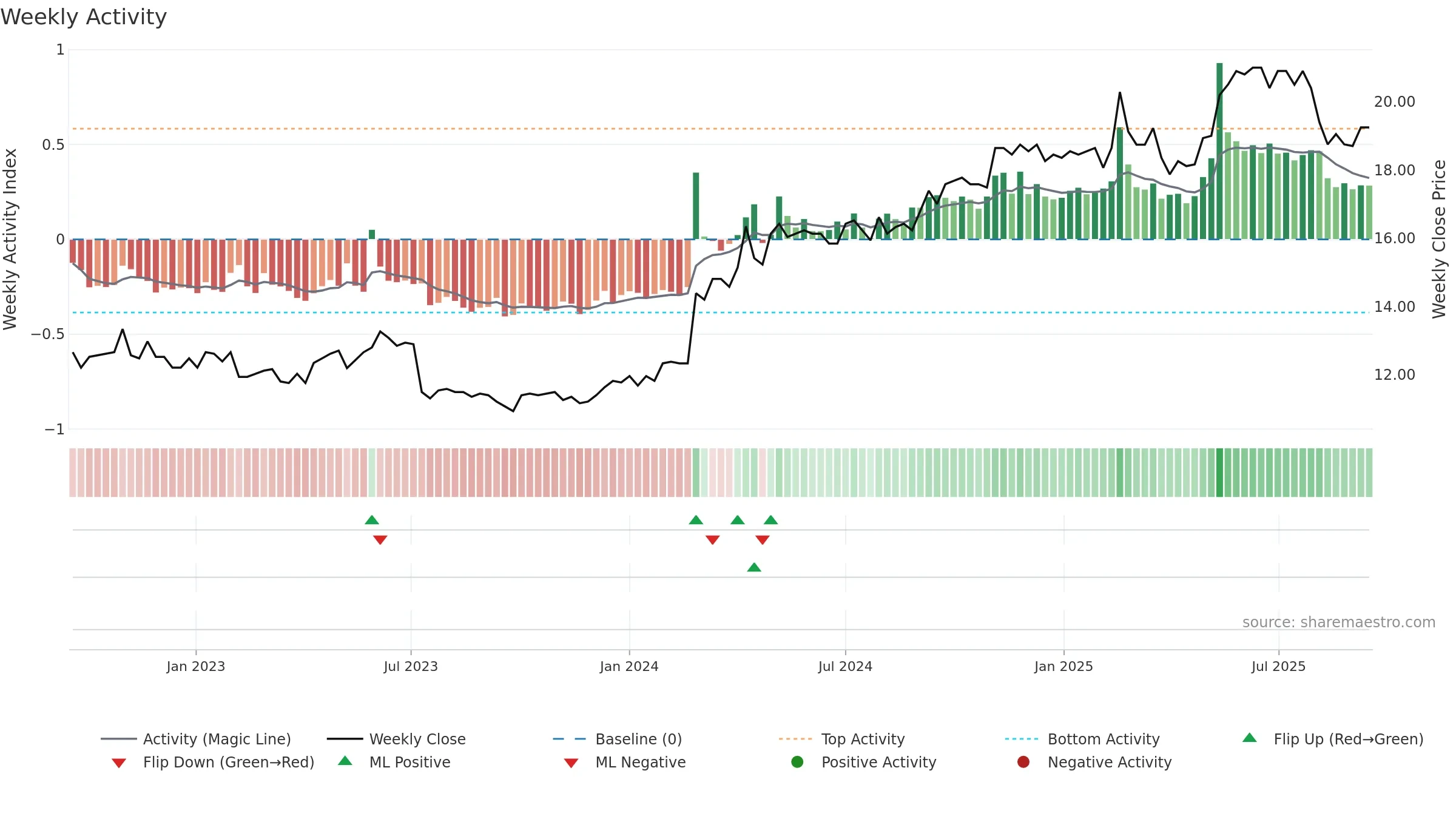Click the Negative Activity red circle icon

1023,762
